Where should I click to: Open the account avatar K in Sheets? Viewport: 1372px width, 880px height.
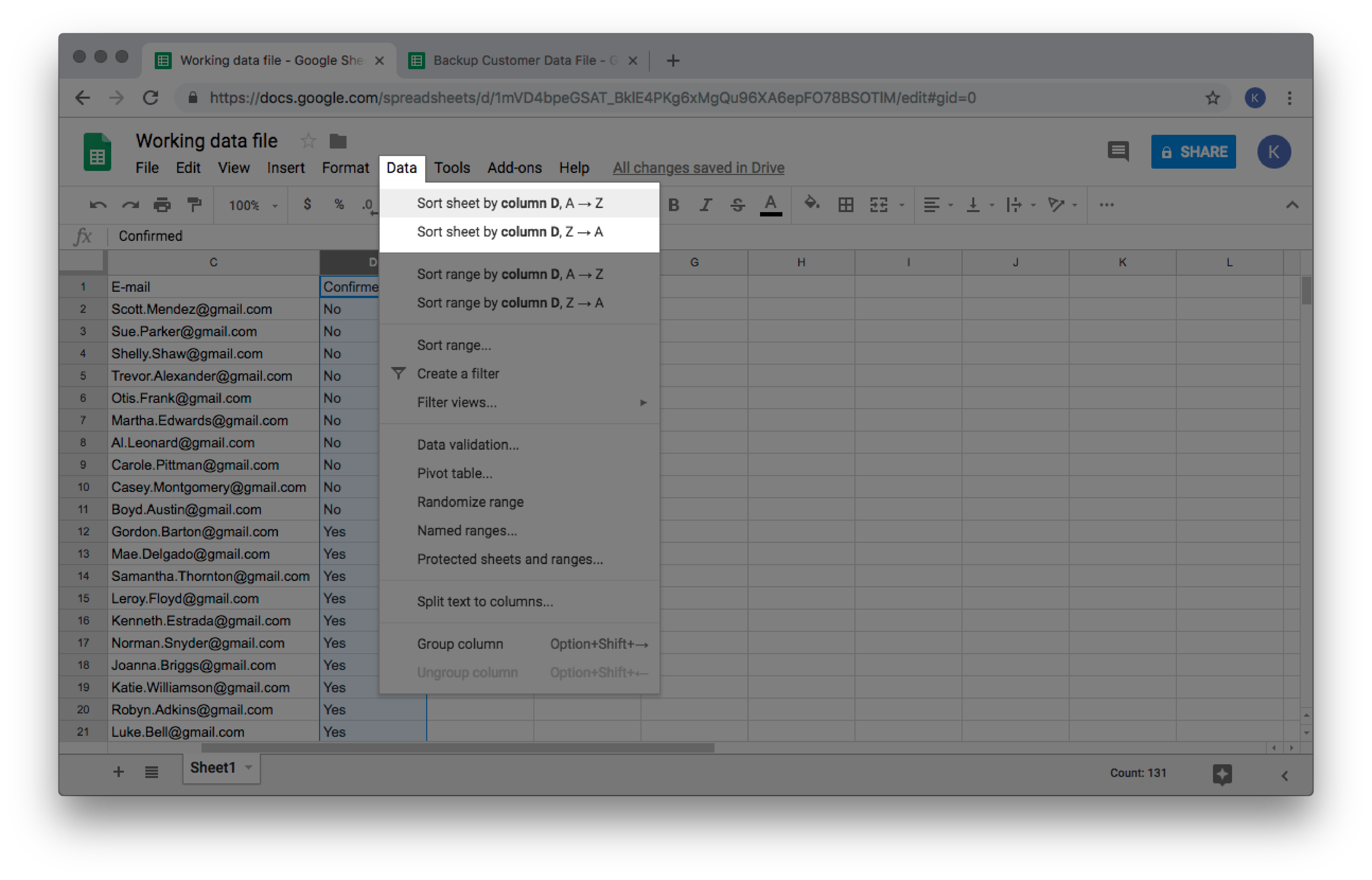pyautogui.click(x=1274, y=152)
